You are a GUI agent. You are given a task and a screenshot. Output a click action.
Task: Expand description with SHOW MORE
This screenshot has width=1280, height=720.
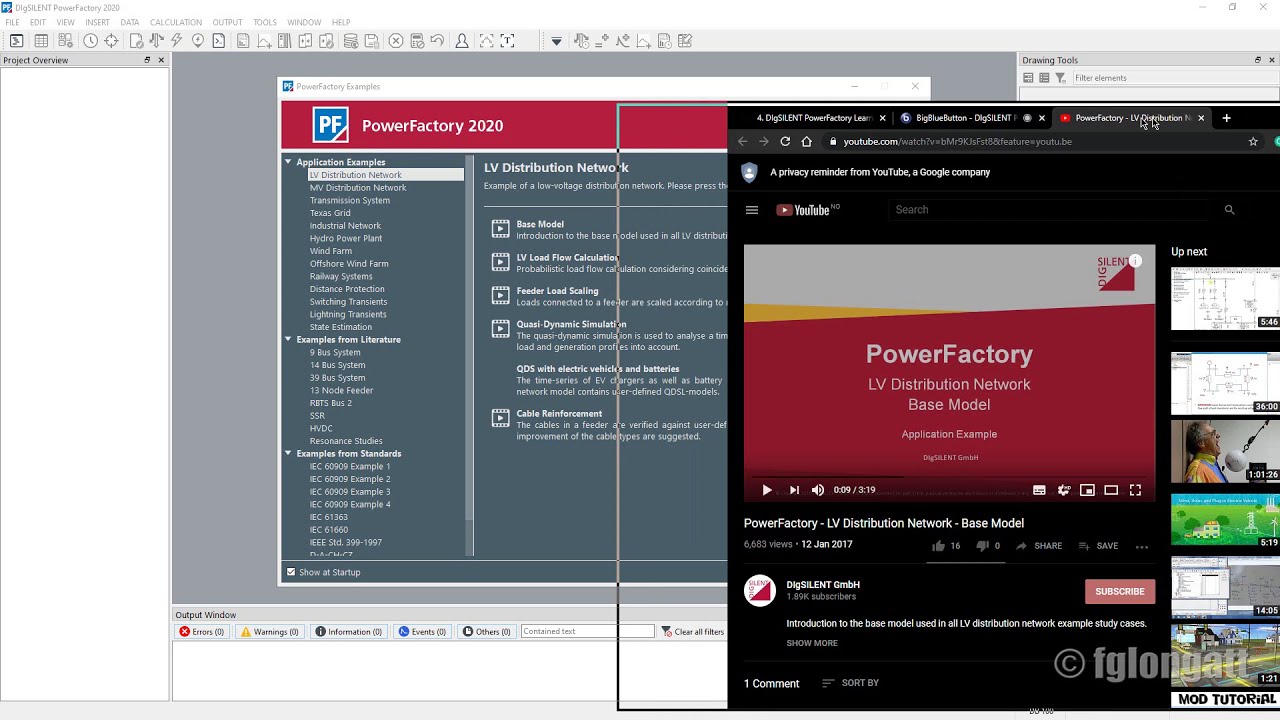pos(812,643)
